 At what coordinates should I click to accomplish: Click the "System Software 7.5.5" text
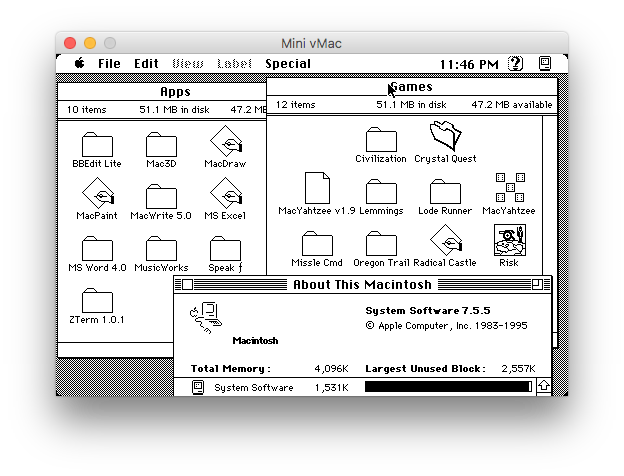(428, 310)
